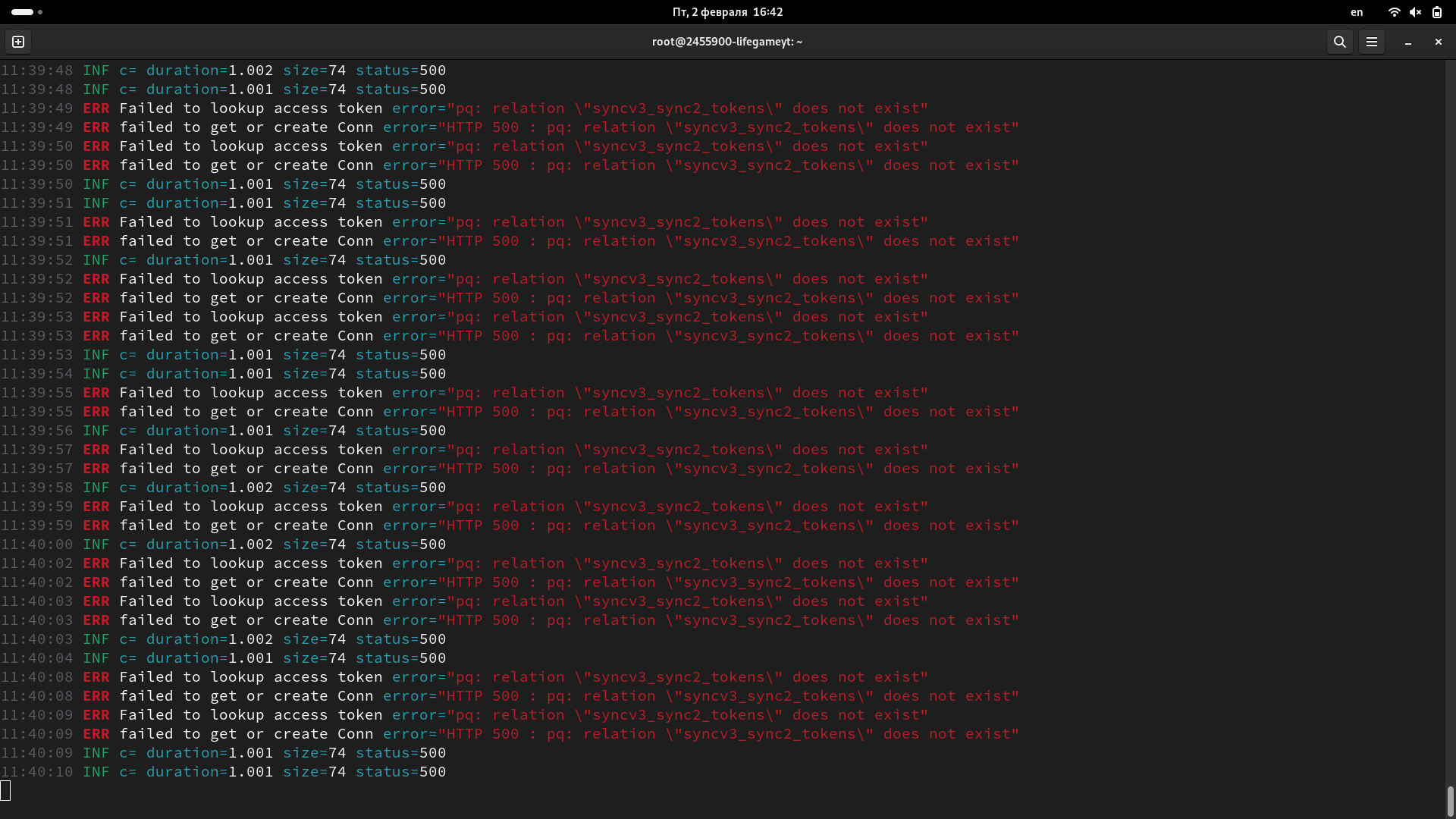Switch the keyboard layout indicator en
This screenshot has height=819, width=1456.
click(1357, 12)
